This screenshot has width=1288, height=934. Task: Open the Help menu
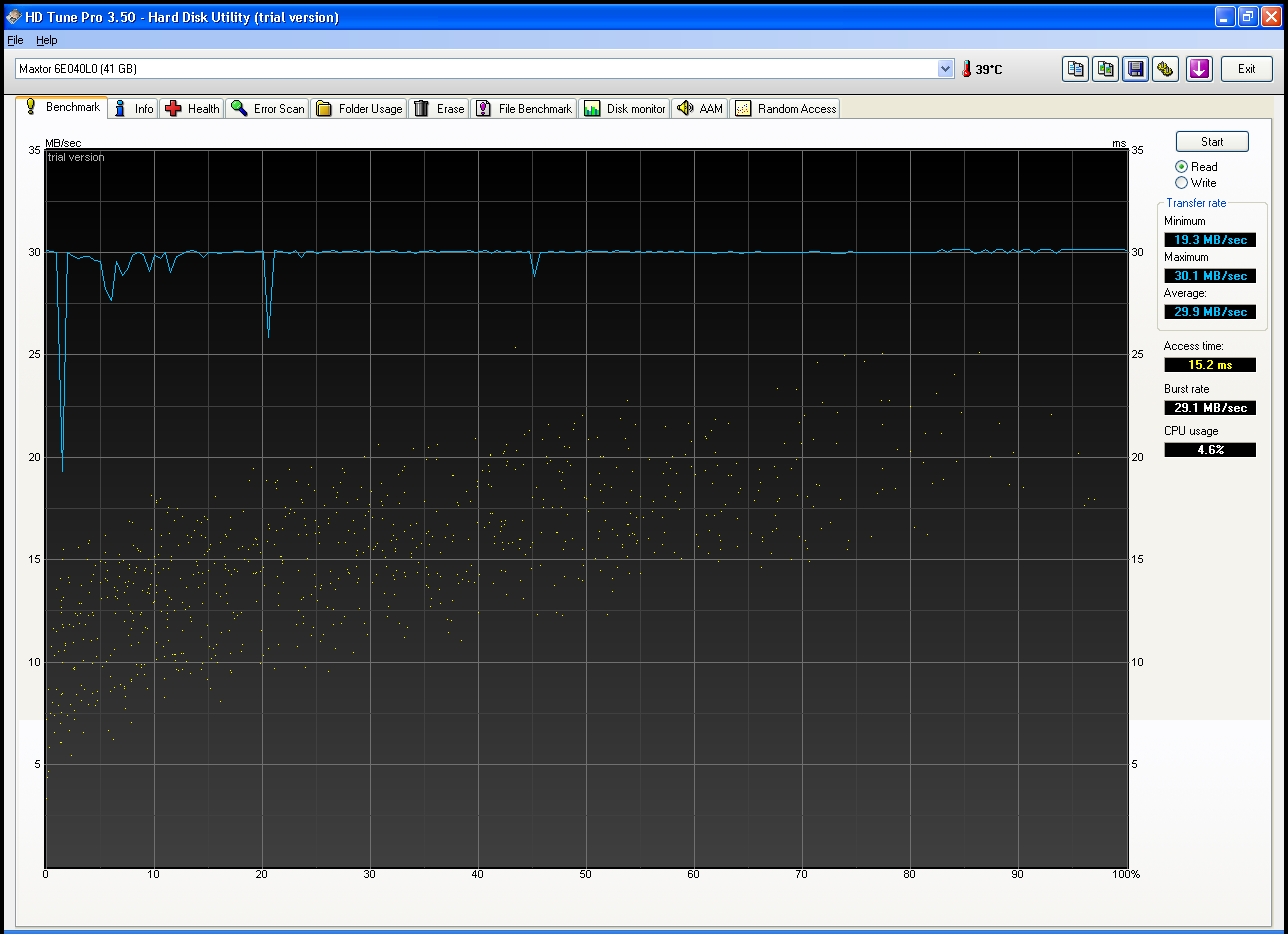pos(47,40)
